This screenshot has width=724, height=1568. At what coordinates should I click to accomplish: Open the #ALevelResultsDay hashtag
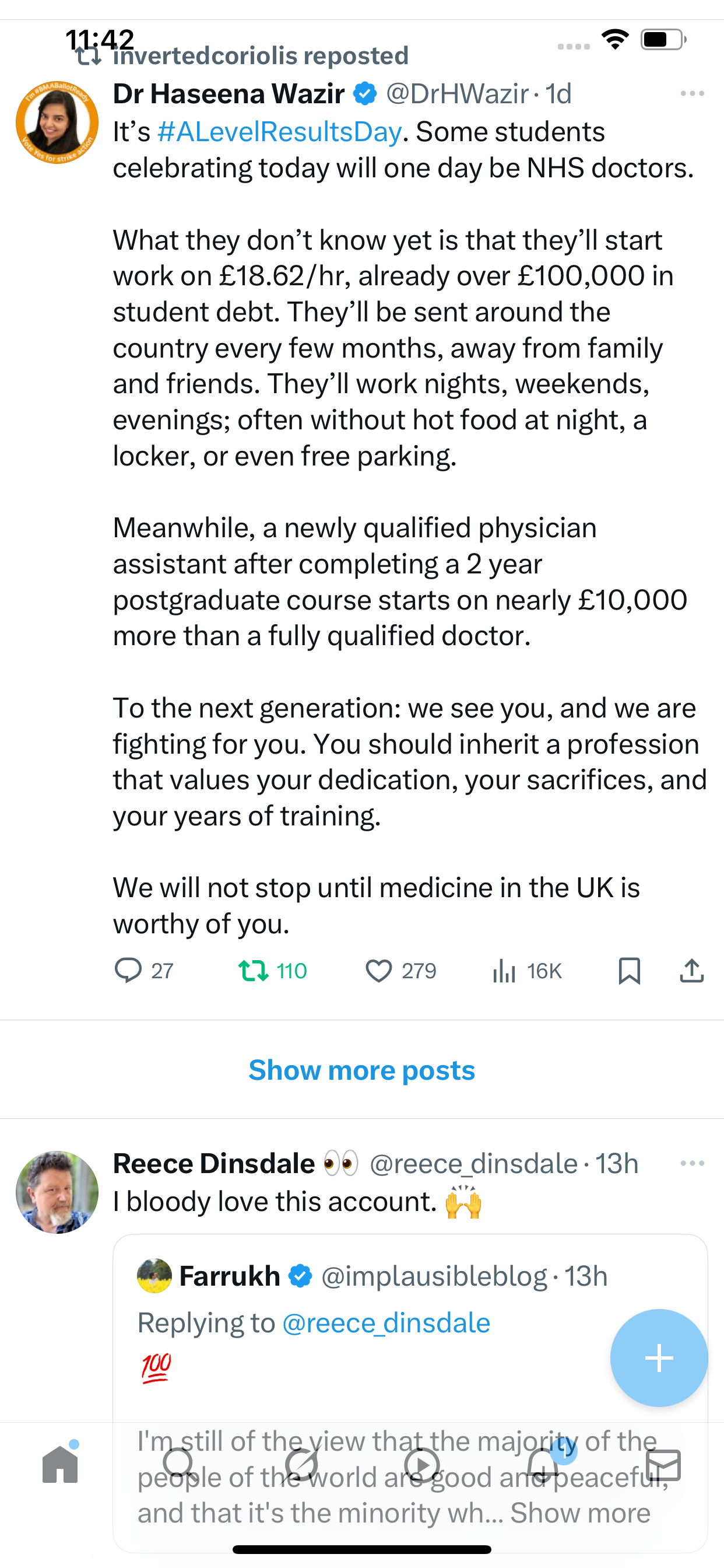tap(279, 132)
